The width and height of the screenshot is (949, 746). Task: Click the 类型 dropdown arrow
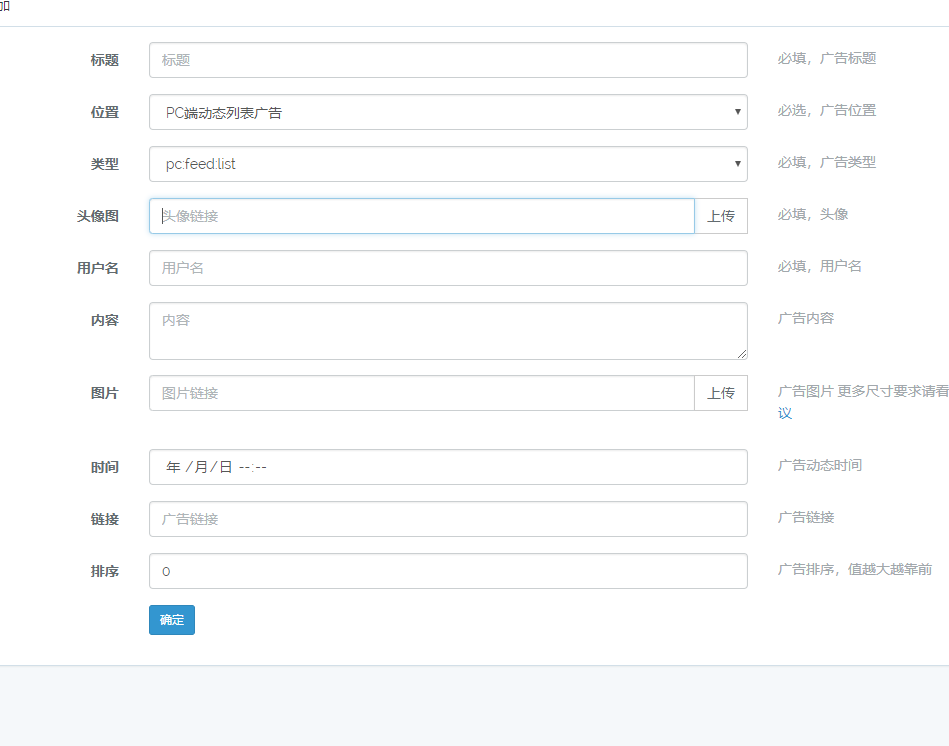[x=736, y=164]
